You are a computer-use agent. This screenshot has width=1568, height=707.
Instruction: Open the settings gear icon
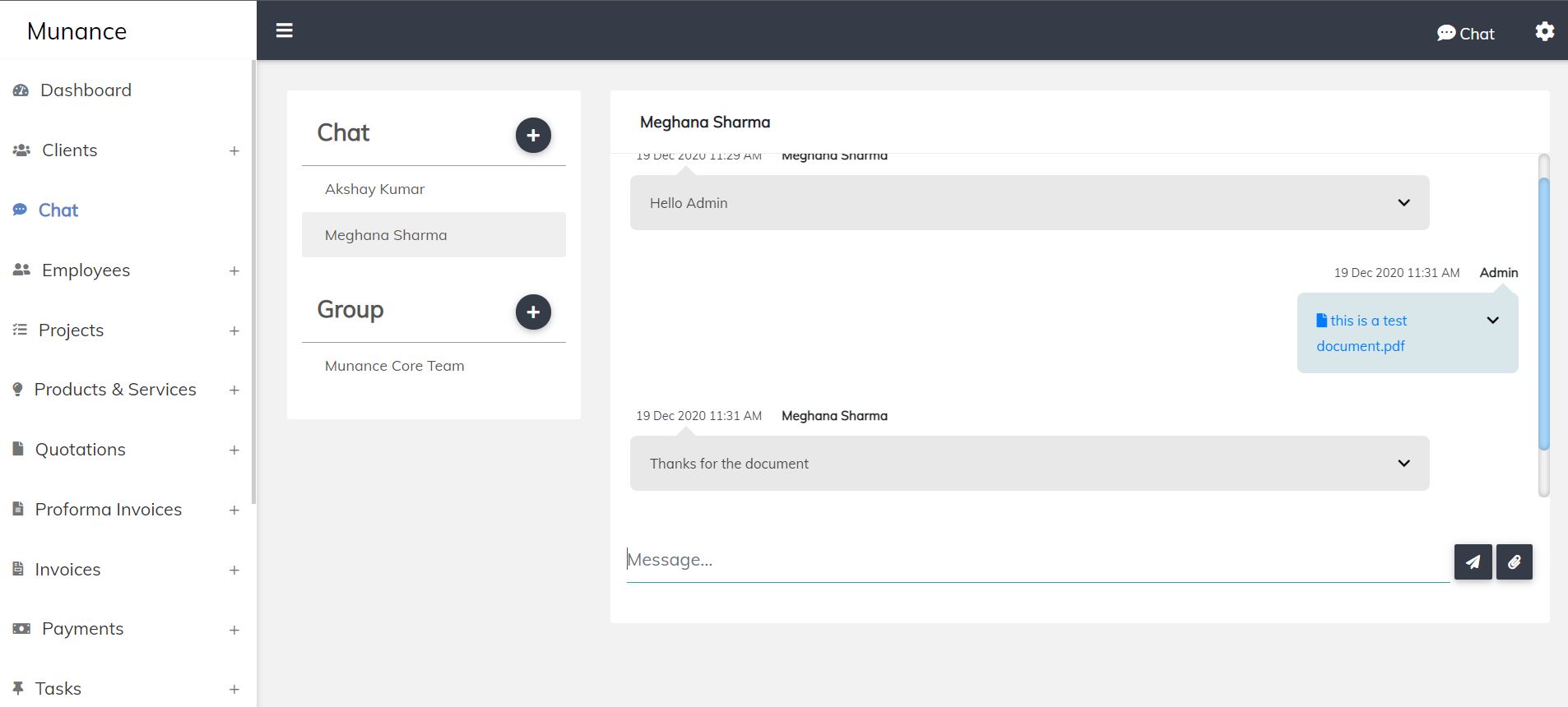[x=1544, y=31]
